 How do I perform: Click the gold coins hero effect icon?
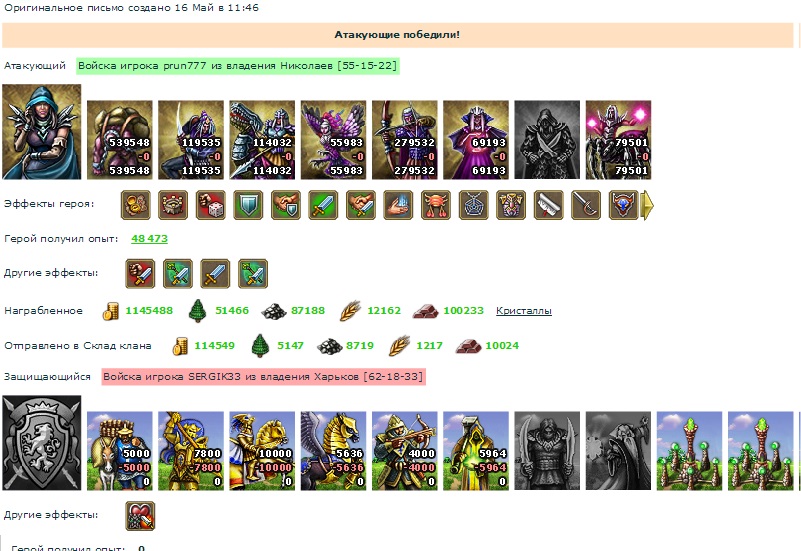coord(135,205)
